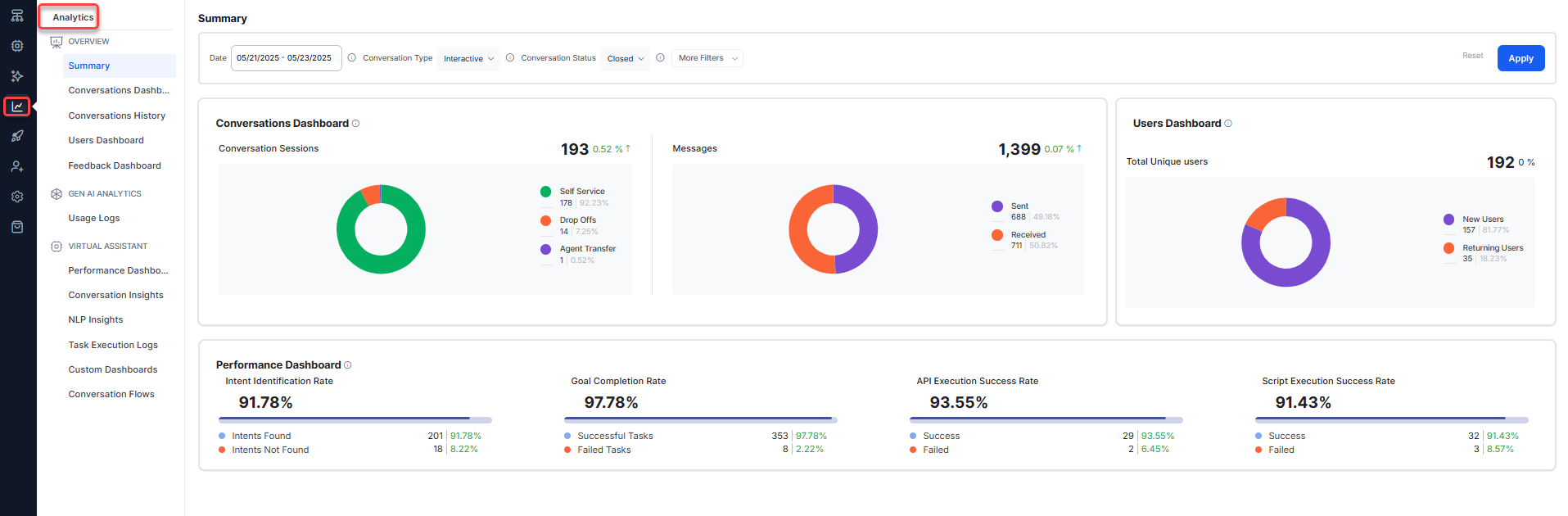Open settings using the gear rail icon
Image resolution: width=1568 pixels, height=516 pixels.
click(17, 197)
